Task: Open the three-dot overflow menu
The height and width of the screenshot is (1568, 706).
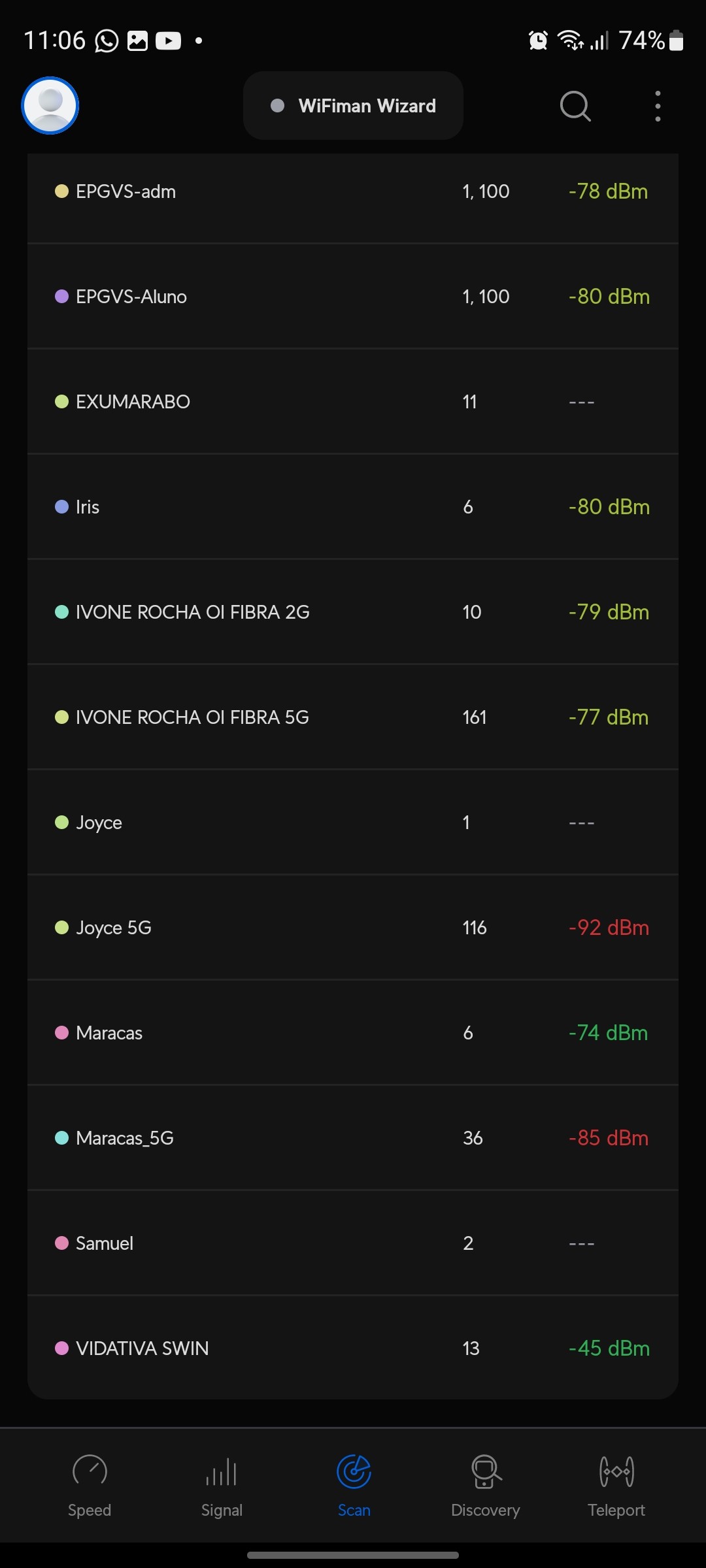Action: (x=658, y=106)
